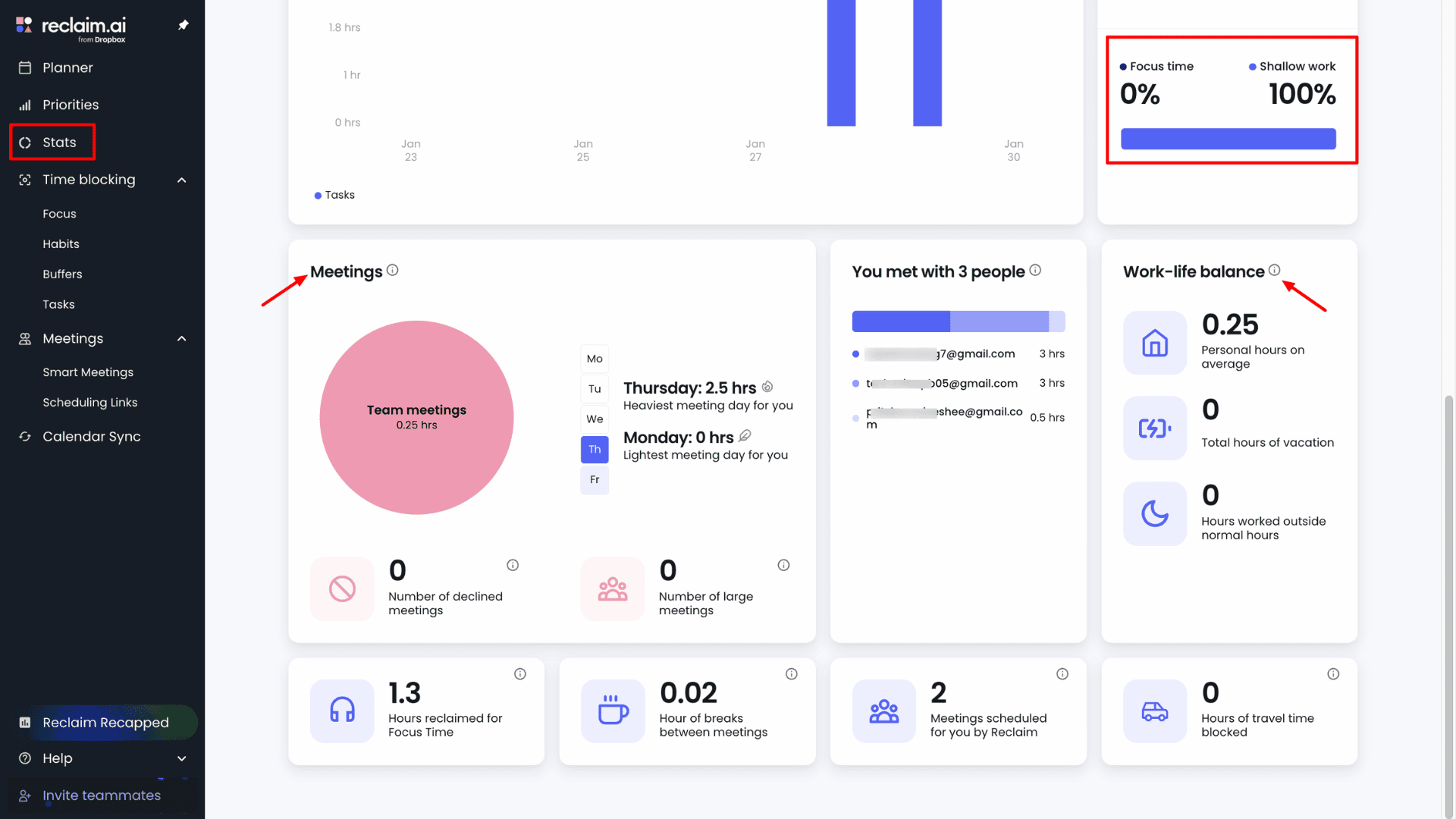Click the pin sidebar icon
Image resolution: width=1456 pixels, height=819 pixels.
(x=183, y=25)
